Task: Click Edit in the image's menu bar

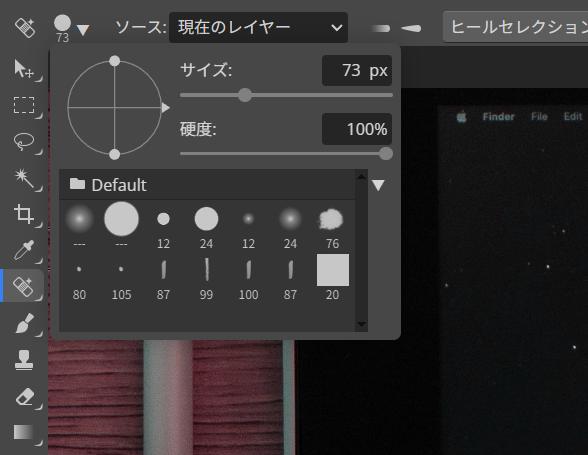Action: (x=573, y=117)
